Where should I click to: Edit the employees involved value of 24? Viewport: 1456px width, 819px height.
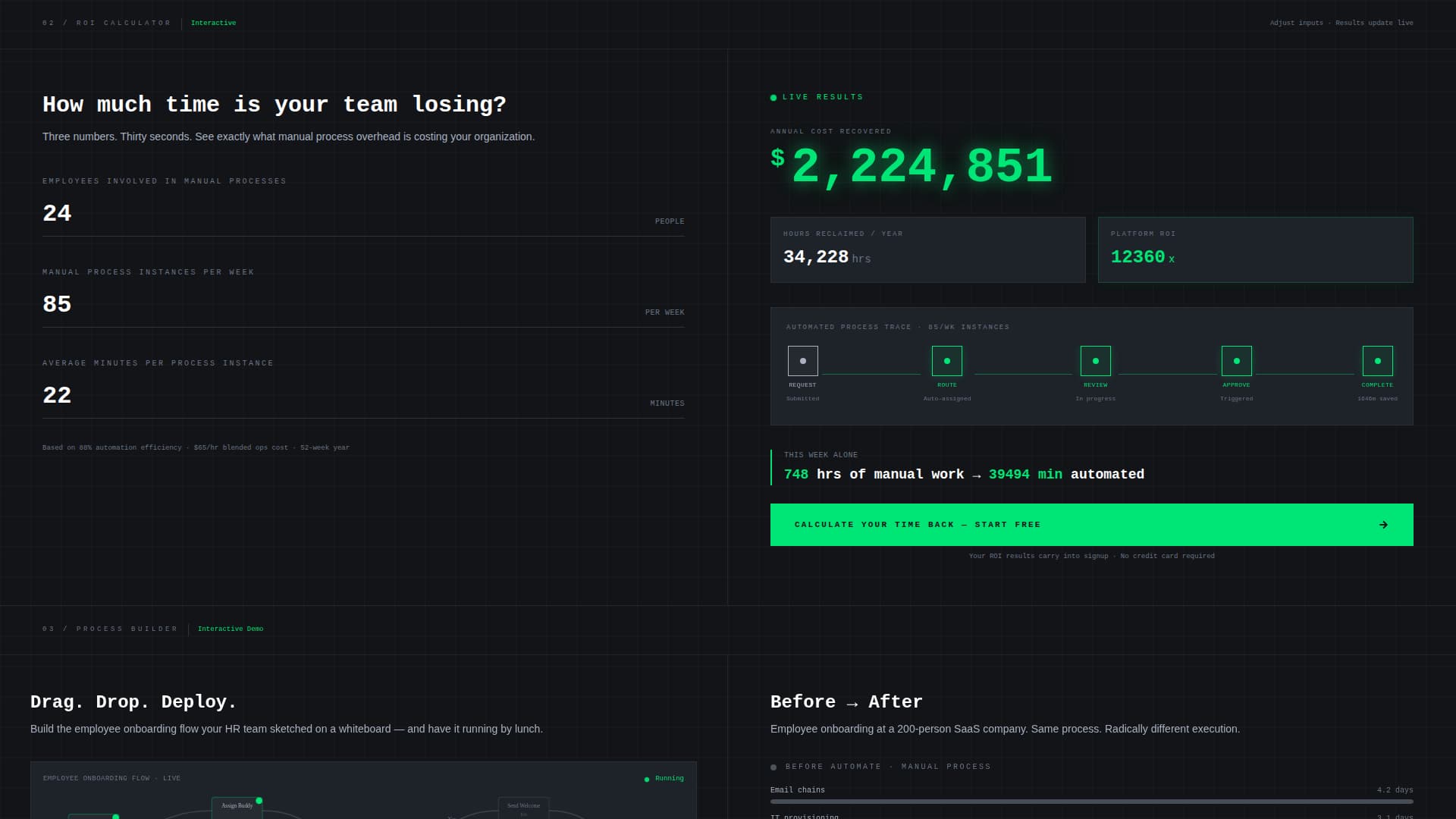pyautogui.click(x=57, y=213)
